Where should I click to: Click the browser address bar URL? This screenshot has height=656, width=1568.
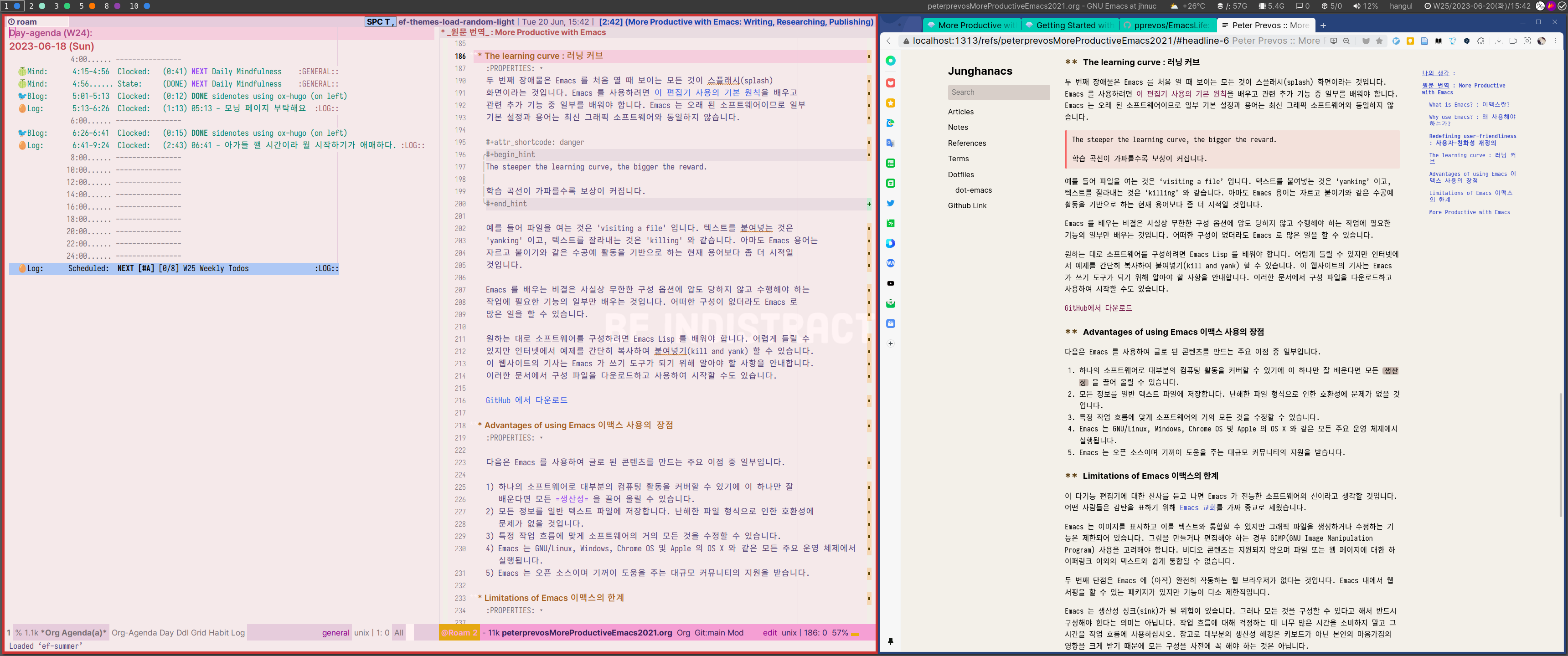(1071, 41)
